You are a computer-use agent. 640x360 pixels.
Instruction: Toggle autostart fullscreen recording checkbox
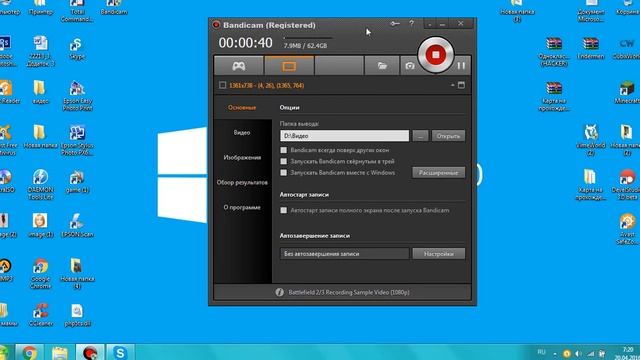point(284,210)
